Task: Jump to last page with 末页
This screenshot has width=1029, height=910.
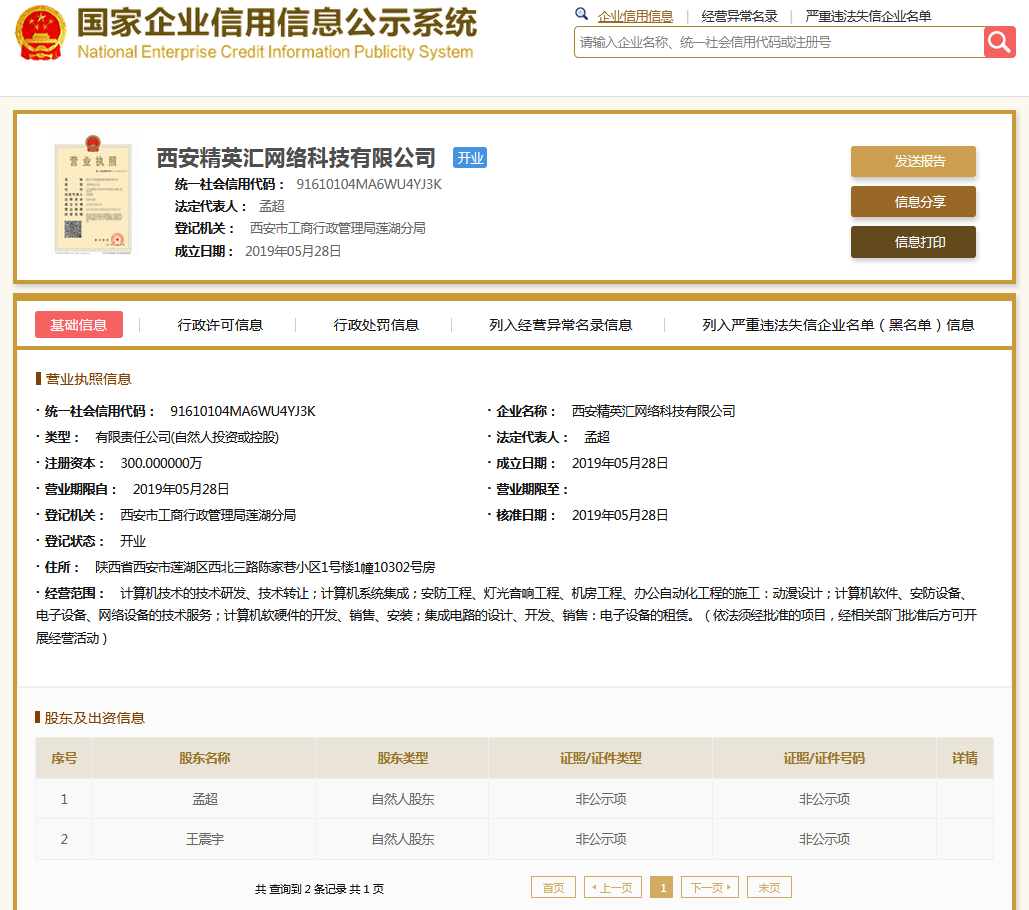Action: point(769,887)
